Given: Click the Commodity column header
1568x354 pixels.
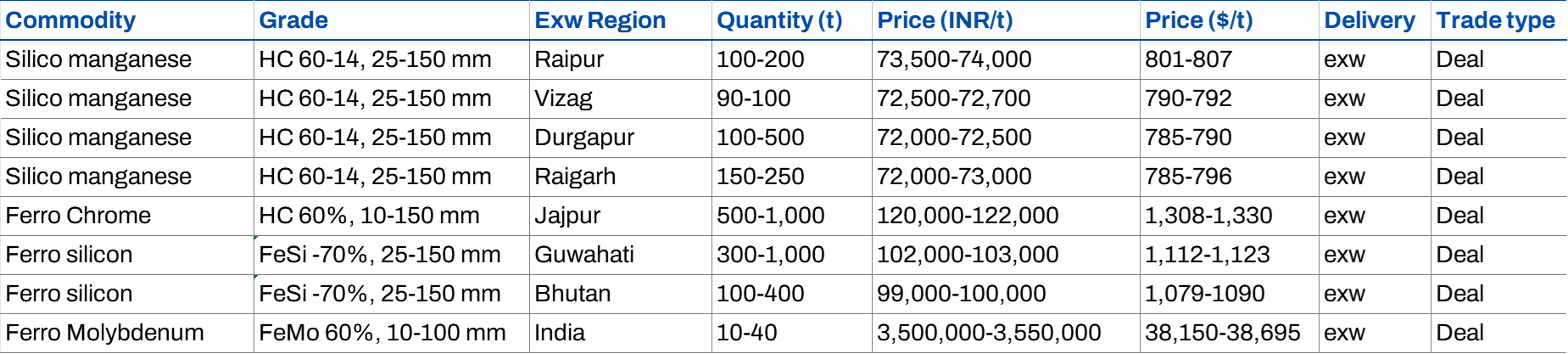Looking at the screenshot, I should 70,20.
